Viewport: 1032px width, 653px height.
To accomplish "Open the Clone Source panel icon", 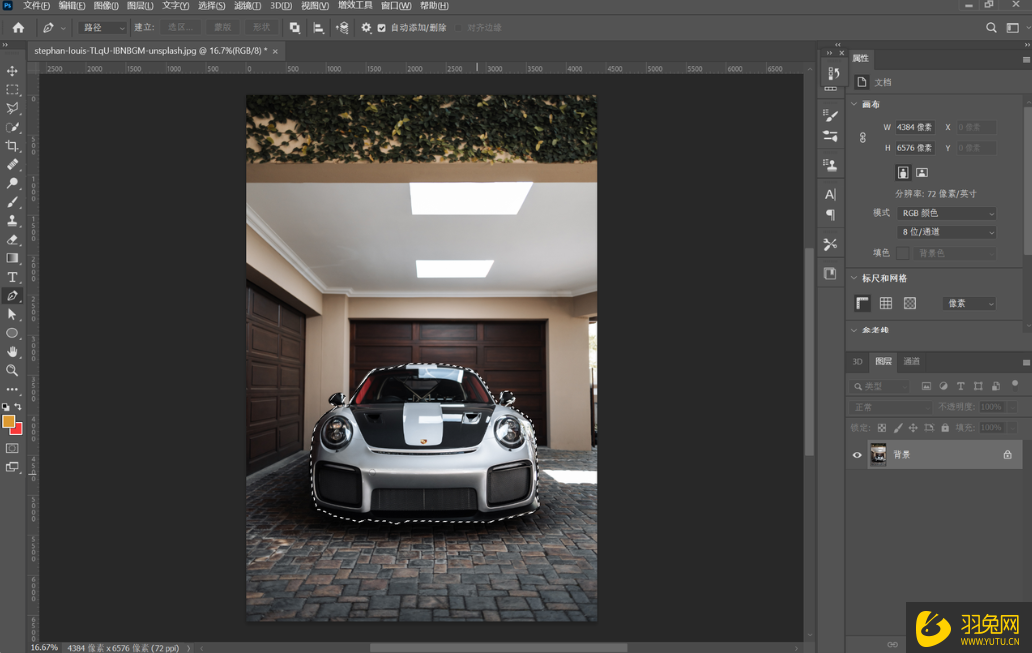I will tap(831, 165).
